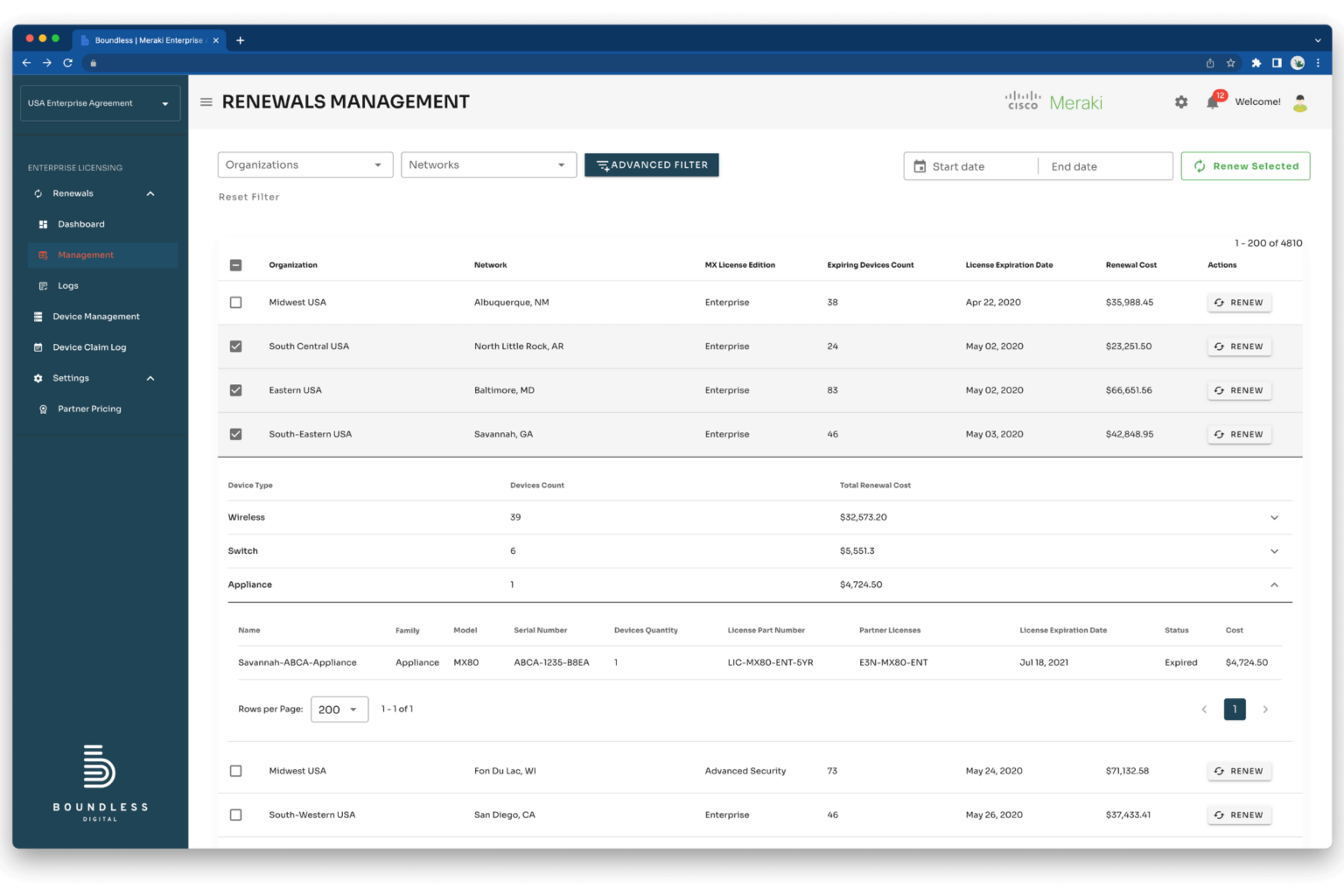
Task: Click the user avatar next to Welcome
Action: click(1300, 101)
